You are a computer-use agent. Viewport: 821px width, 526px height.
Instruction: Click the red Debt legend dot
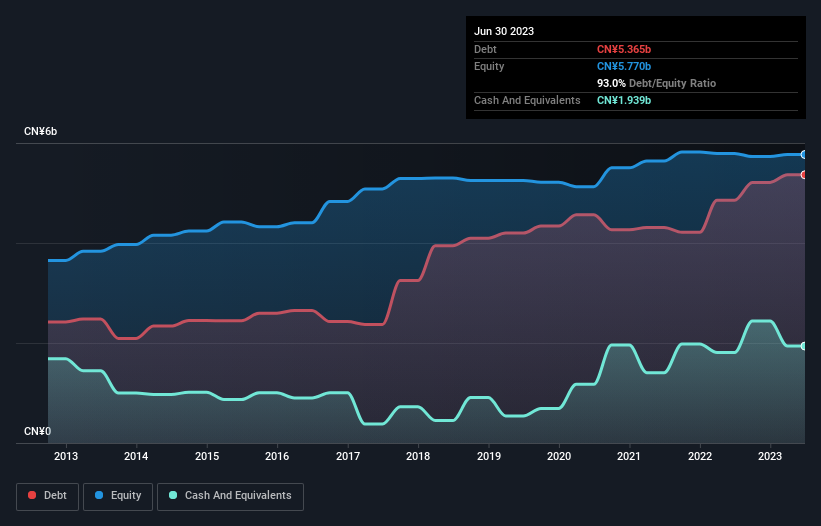click(x=32, y=495)
